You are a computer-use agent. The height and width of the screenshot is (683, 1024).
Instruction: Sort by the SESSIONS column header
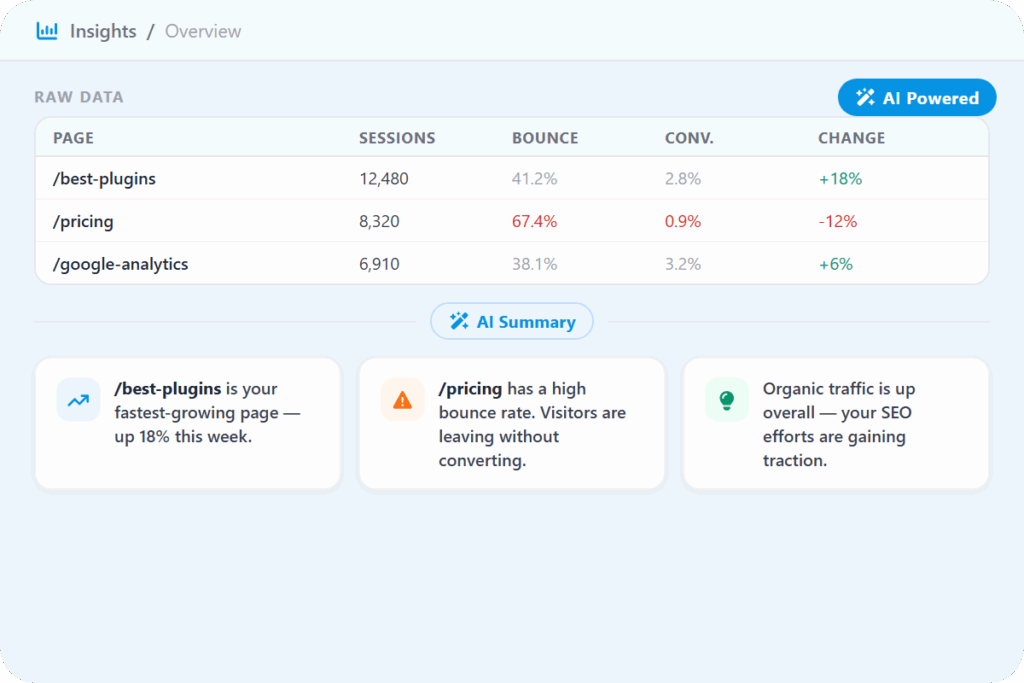[x=397, y=138]
